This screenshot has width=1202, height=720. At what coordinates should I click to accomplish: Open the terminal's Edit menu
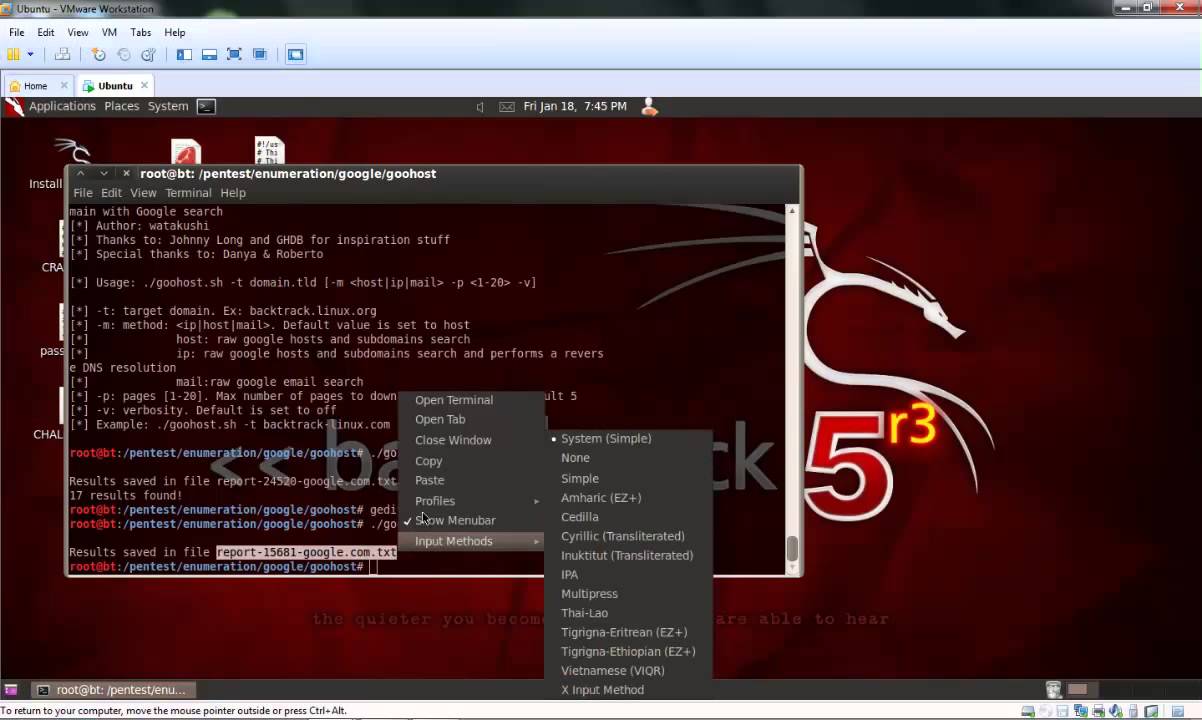(x=111, y=193)
